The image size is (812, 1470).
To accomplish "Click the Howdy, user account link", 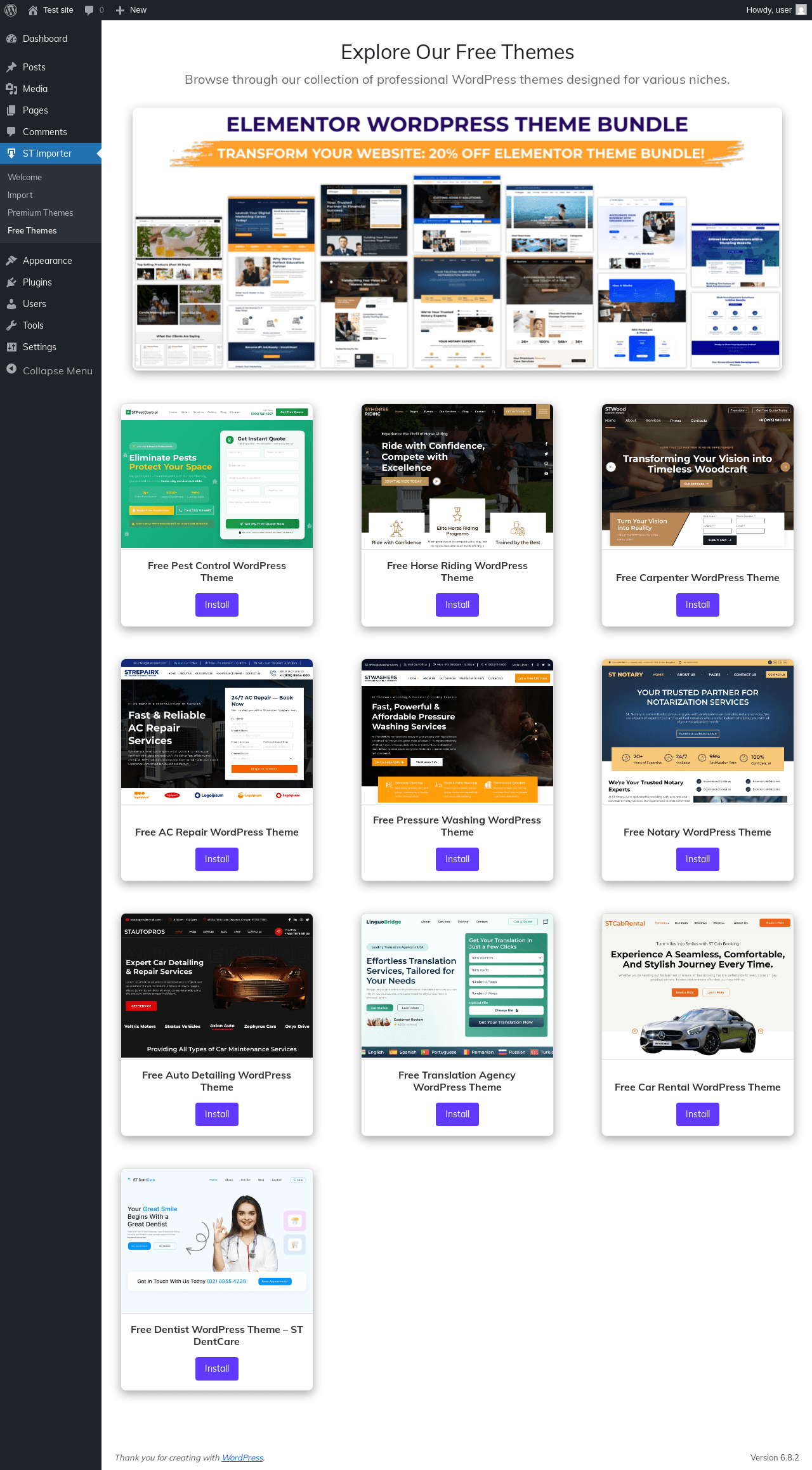I will [776, 10].
